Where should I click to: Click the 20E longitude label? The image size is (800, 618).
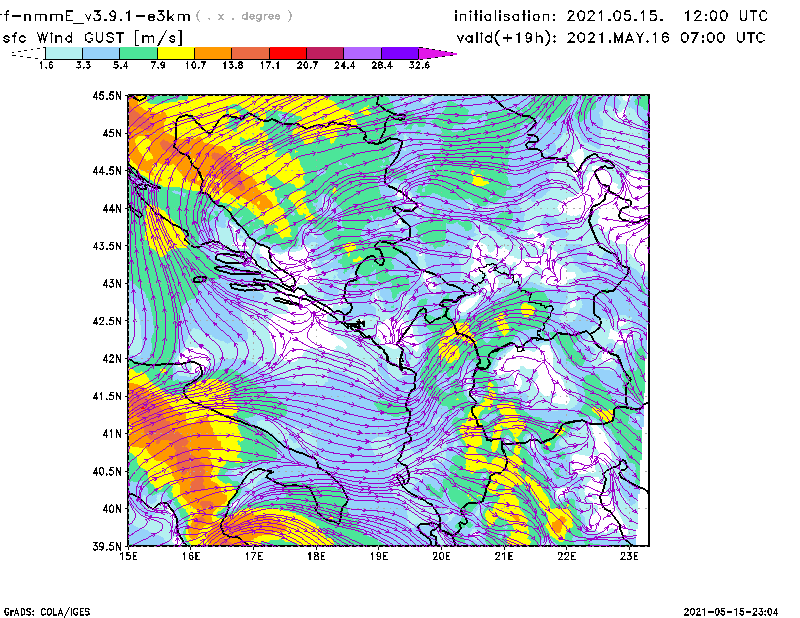(x=441, y=556)
